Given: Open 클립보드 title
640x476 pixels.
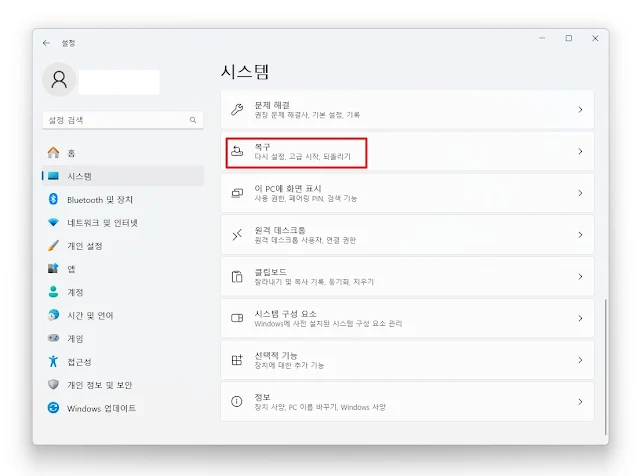Looking at the screenshot, I should pyautogui.click(x=270, y=272).
